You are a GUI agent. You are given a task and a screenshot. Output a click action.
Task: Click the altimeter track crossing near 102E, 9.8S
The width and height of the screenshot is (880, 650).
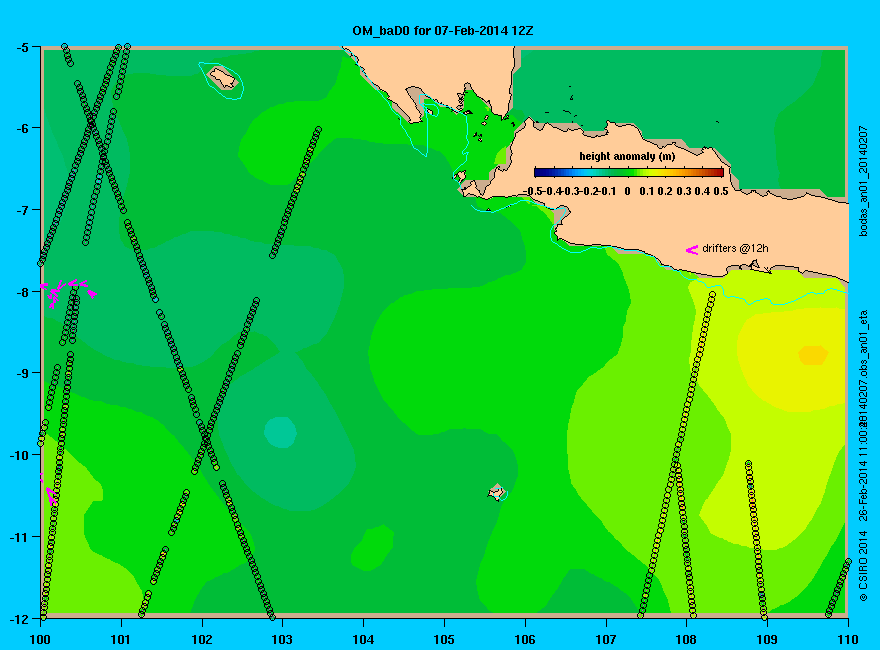coord(206,438)
